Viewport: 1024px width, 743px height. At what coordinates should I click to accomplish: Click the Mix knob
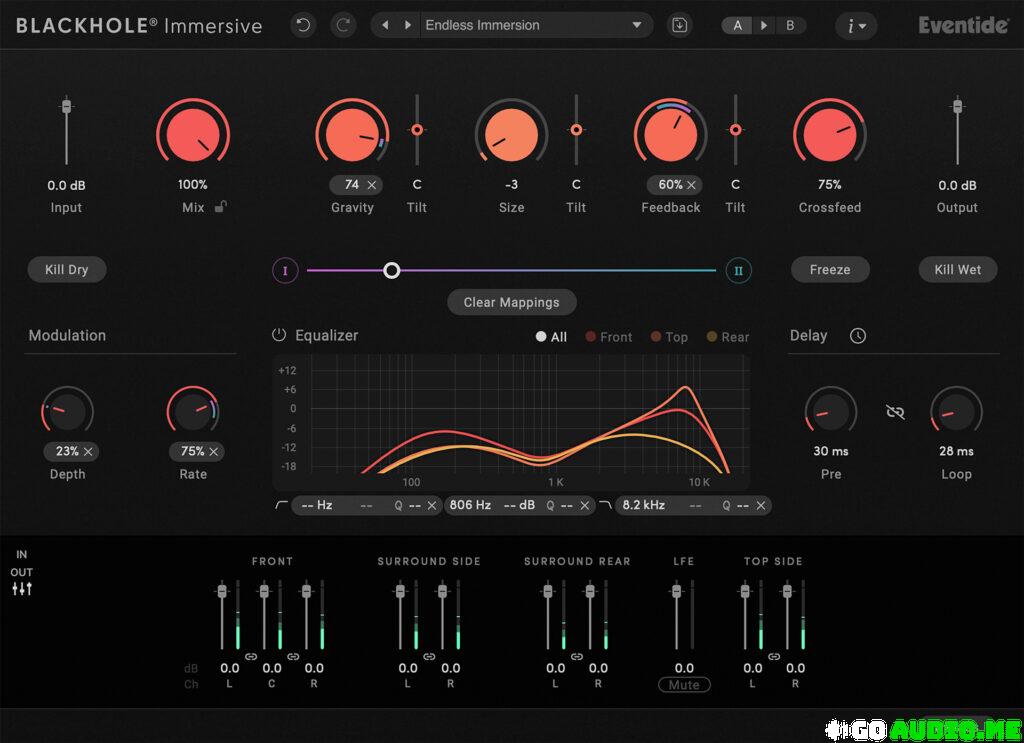click(x=193, y=134)
